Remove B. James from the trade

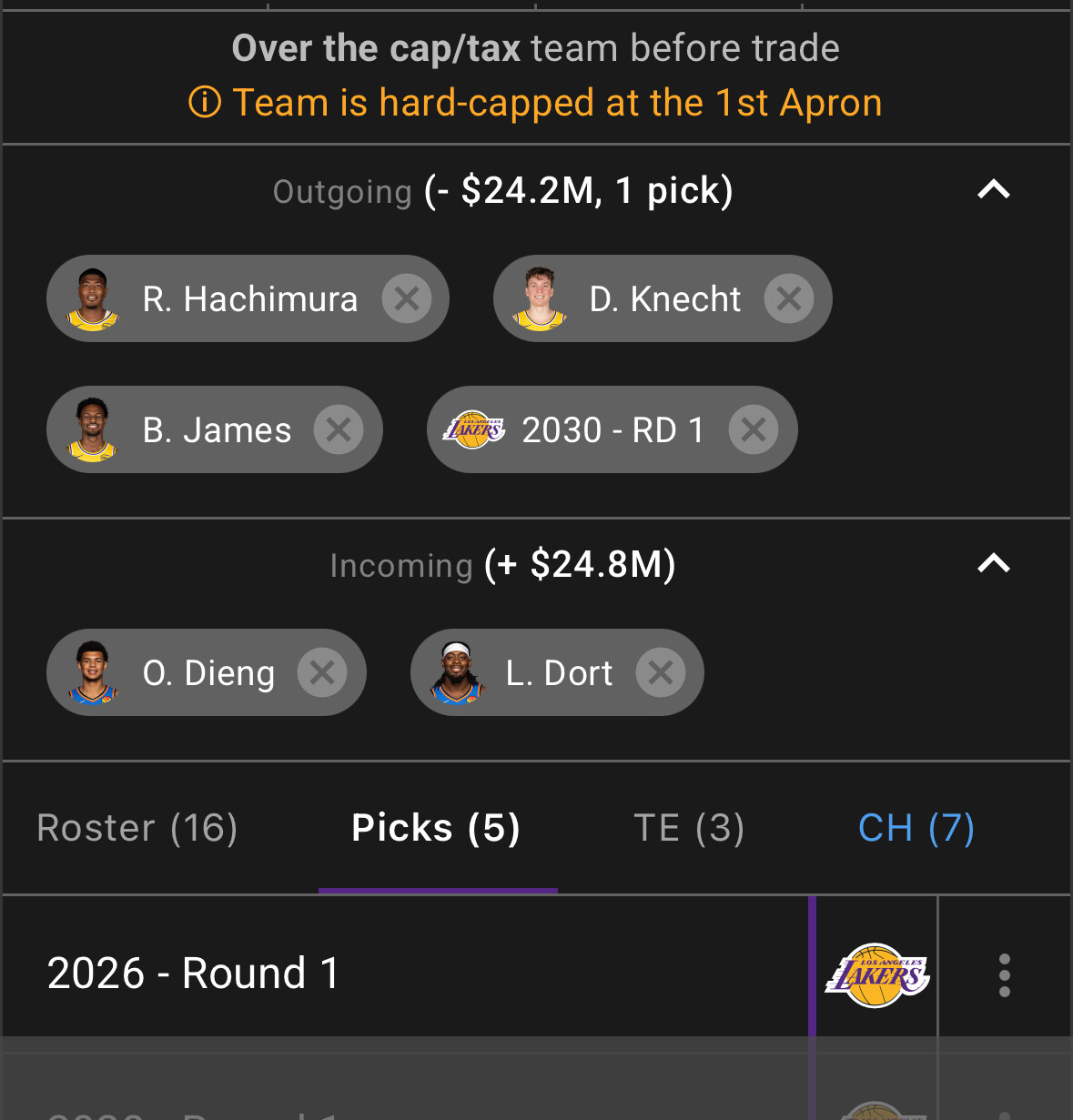pyautogui.click(x=339, y=429)
